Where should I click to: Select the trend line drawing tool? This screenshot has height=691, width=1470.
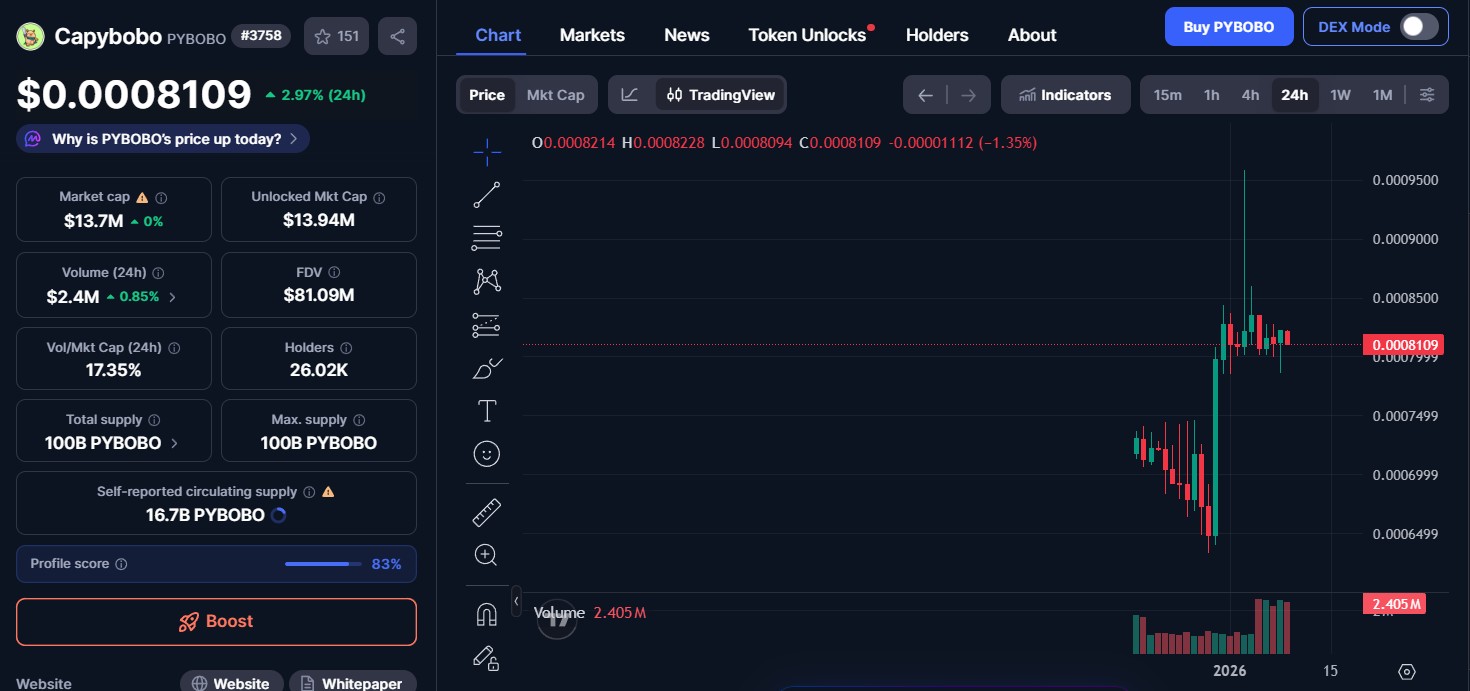(487, 195)
